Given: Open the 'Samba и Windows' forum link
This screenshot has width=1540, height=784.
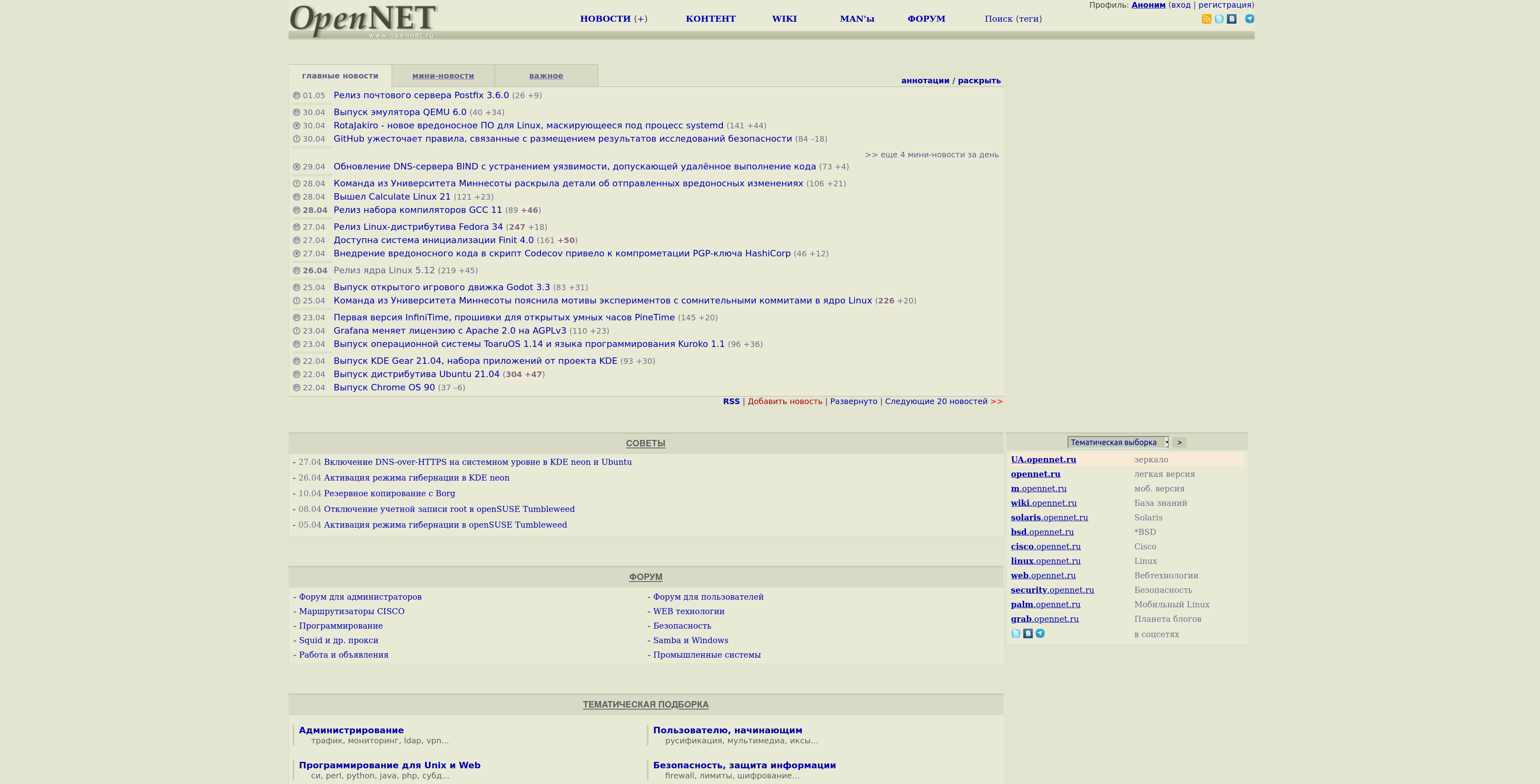Looking at the screenshot, I should 690,641.
